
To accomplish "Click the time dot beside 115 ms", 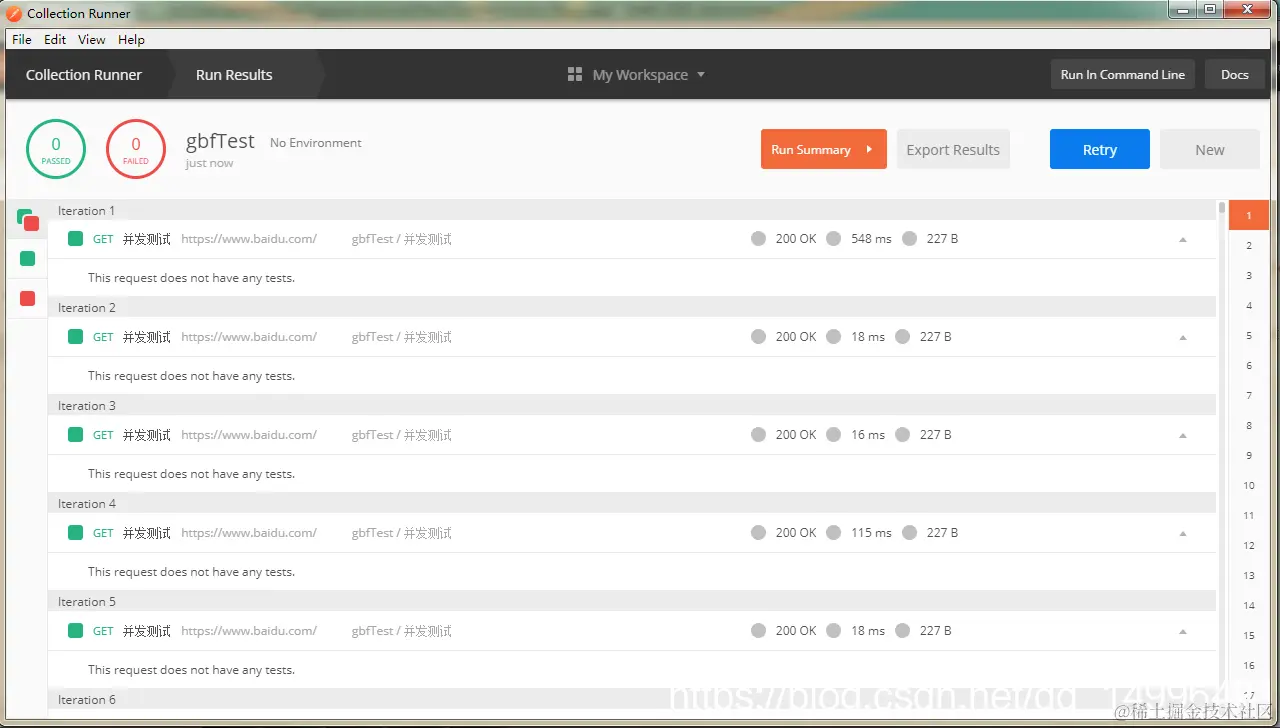I will point(834,533).
